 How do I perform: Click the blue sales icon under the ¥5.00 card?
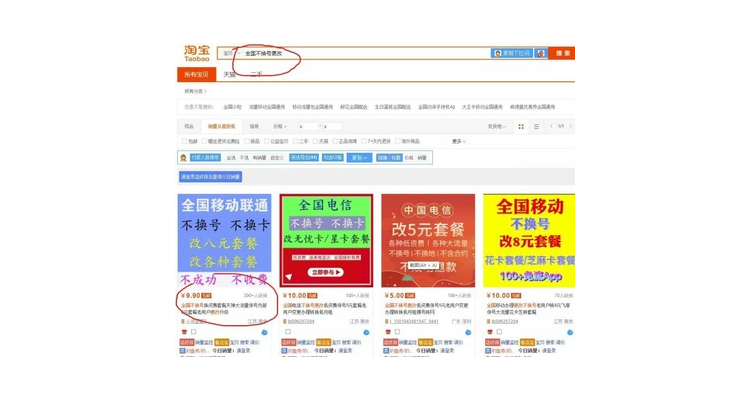386,351
